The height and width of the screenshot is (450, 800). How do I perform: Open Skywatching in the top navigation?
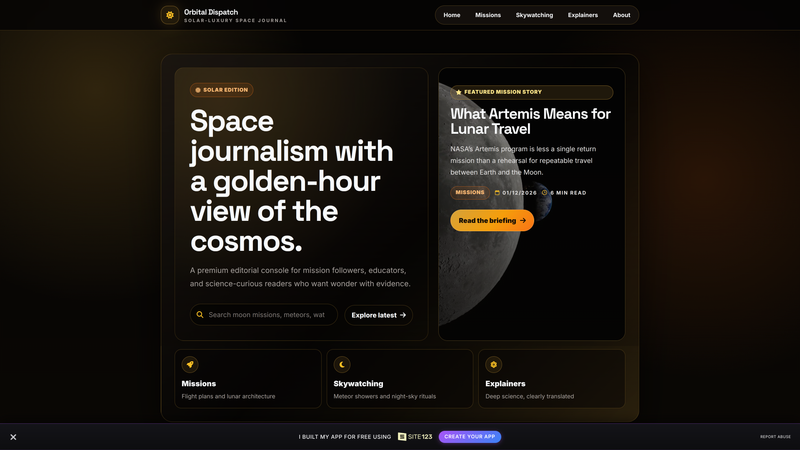click(534, 15)
